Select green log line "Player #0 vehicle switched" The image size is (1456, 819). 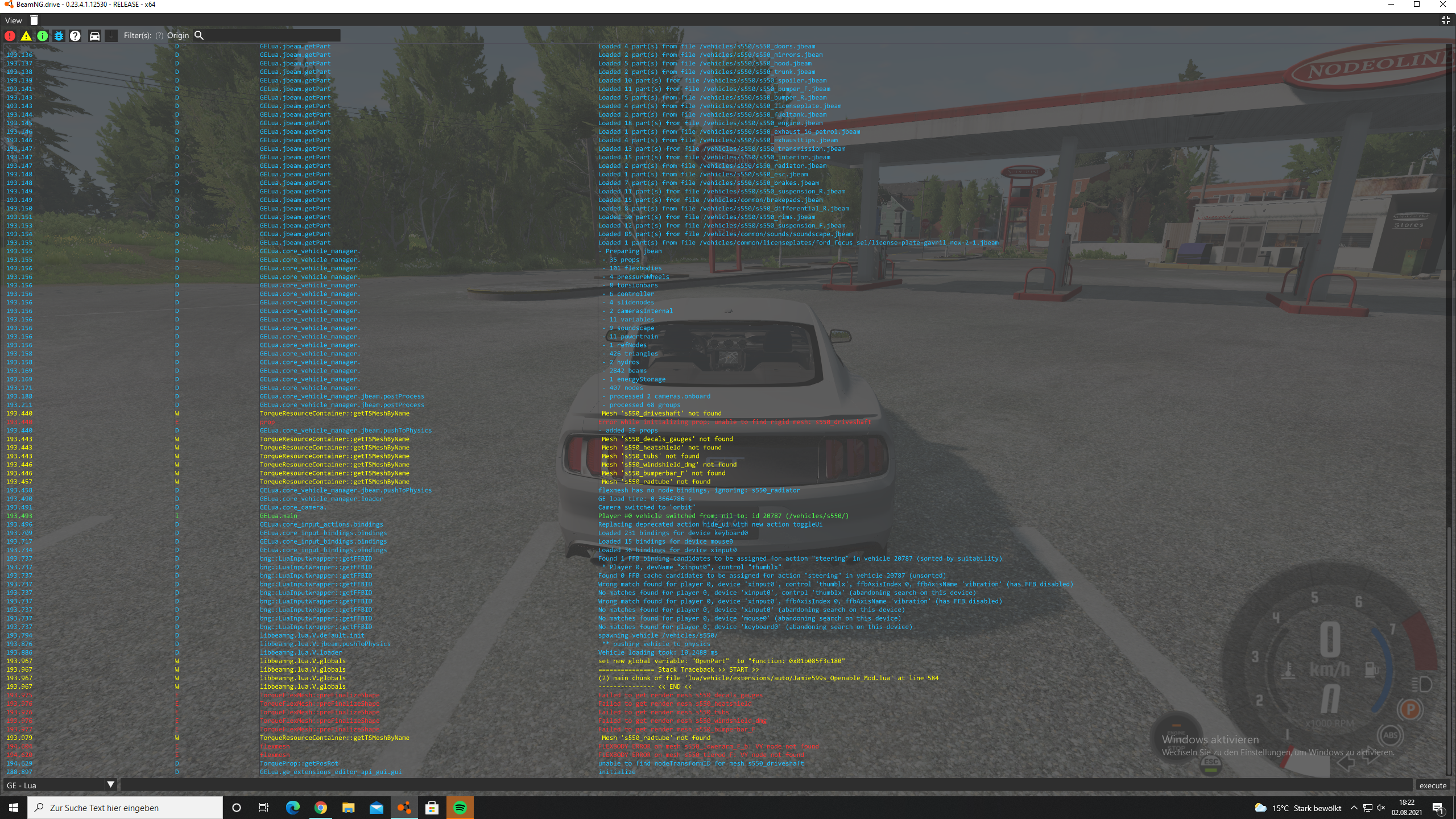723,516
